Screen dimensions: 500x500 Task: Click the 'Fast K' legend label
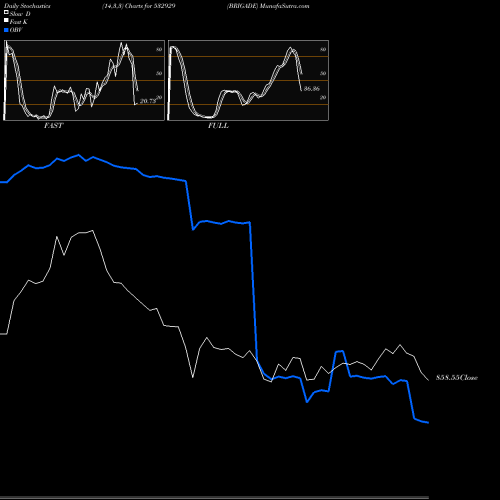(19, 22)
